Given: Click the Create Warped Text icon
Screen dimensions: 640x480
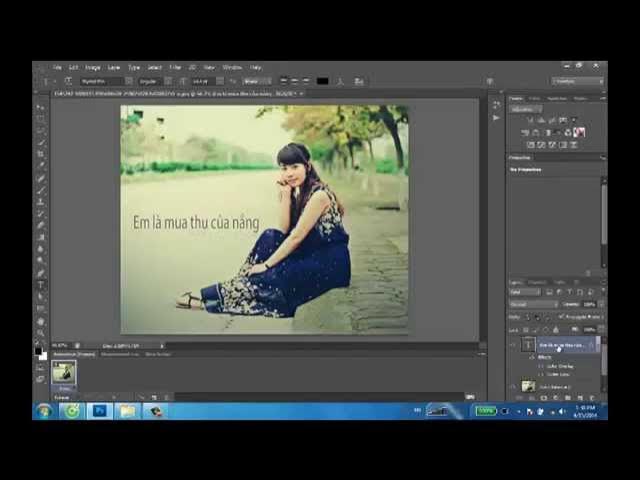Looking at the screenshot, I should tap(340, 81).
